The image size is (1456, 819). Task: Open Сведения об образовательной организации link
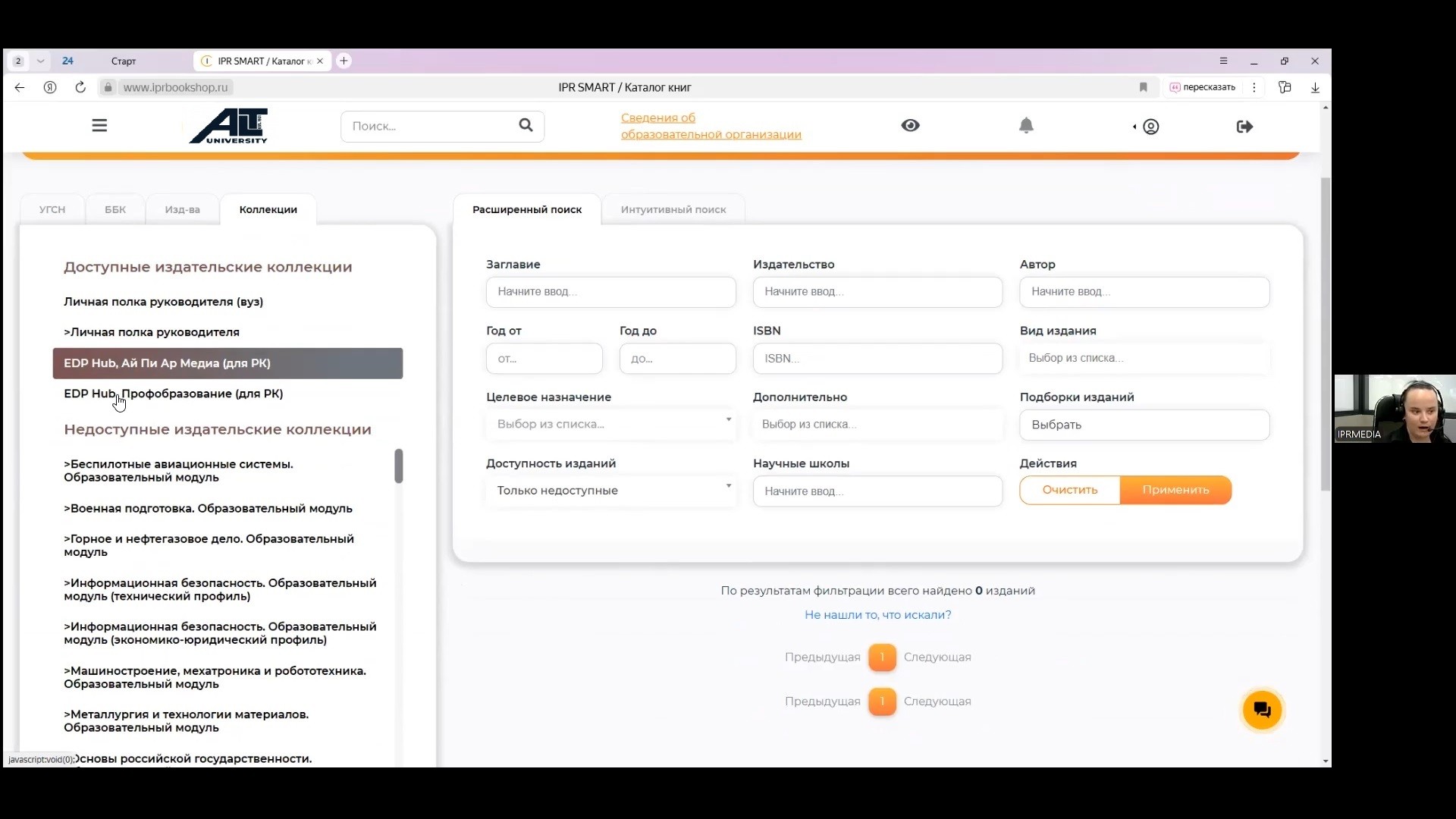[711, 126]
